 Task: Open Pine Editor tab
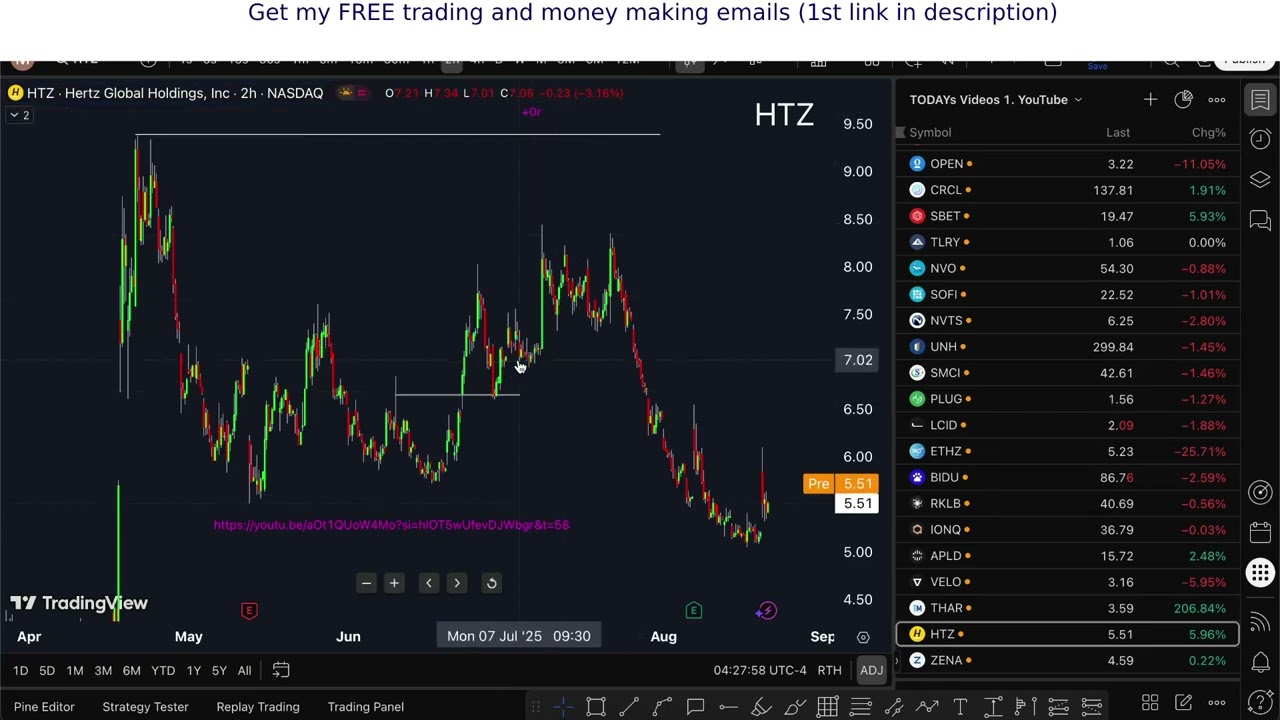click(44, 707)
